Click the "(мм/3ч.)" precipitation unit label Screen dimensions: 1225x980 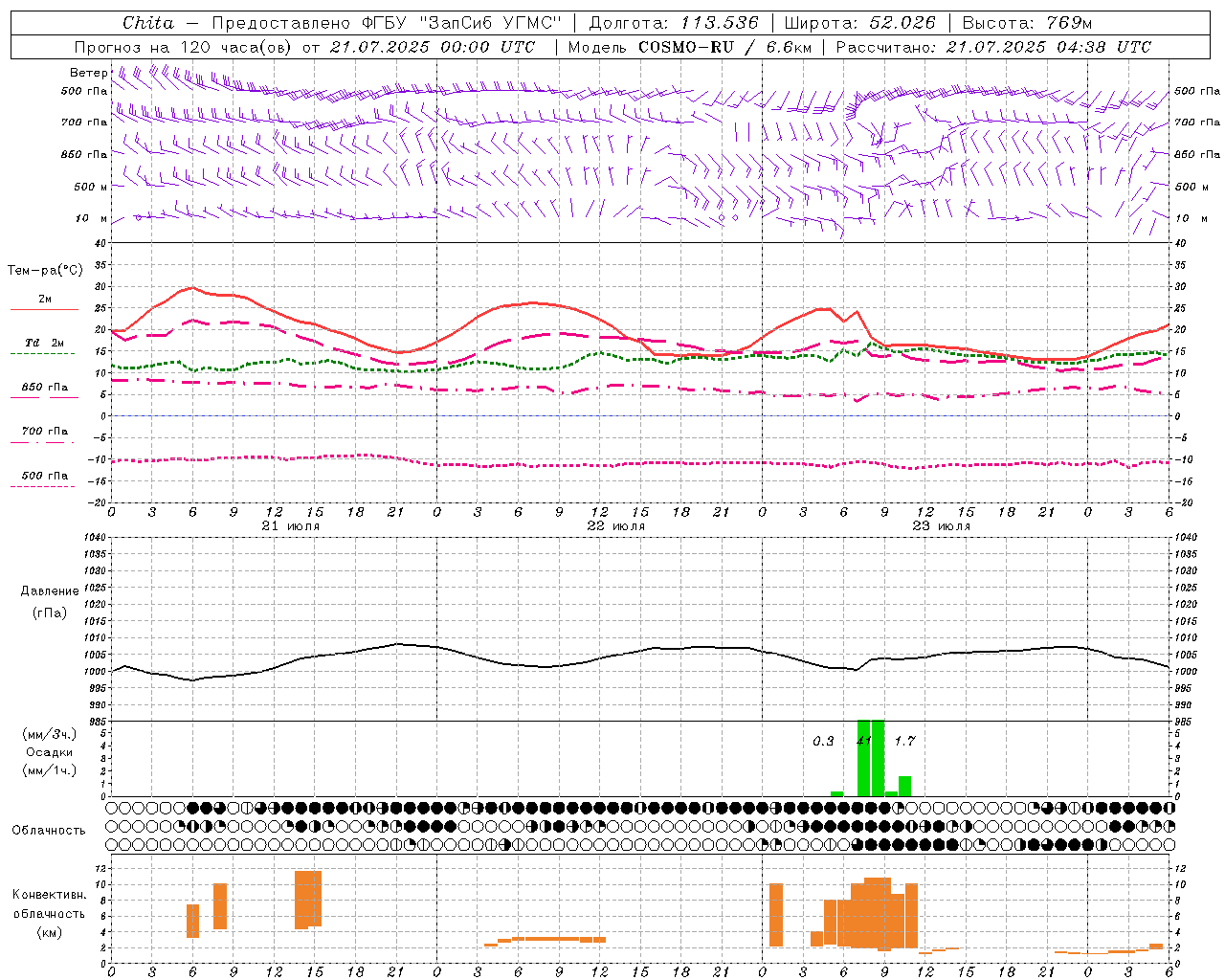[50, 734]
